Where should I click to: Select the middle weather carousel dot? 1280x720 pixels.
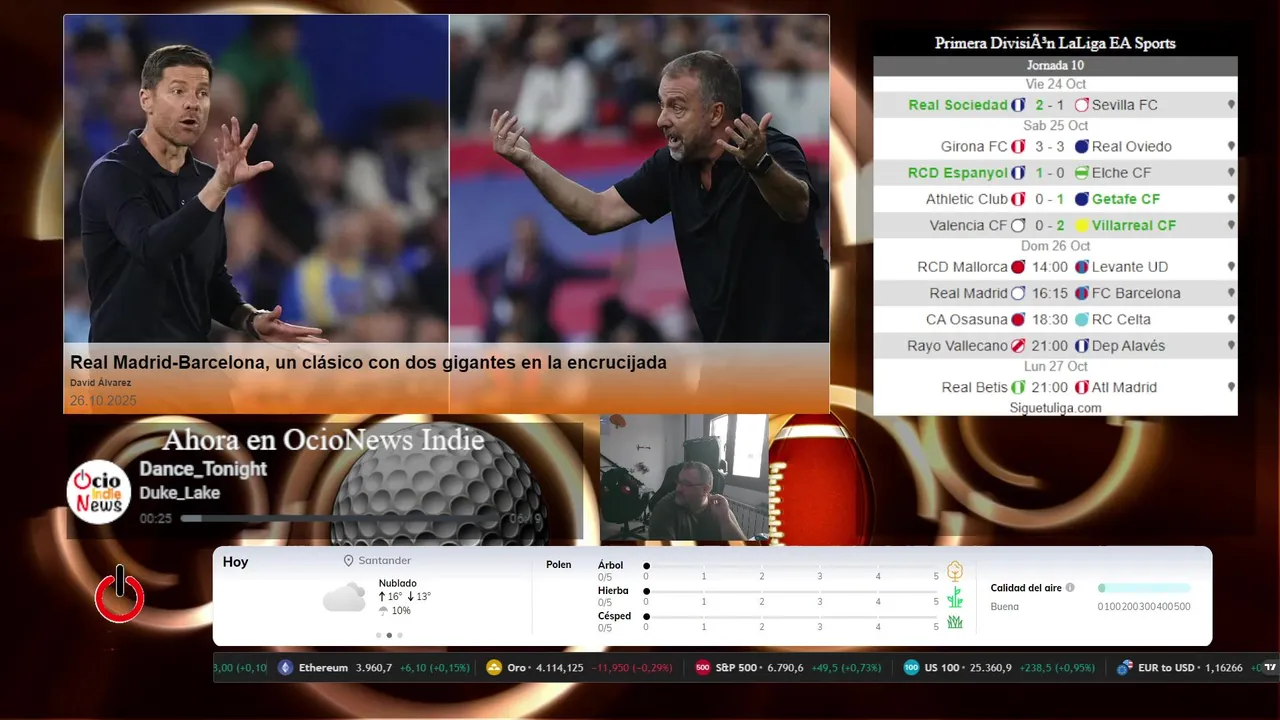click(389, 635)
